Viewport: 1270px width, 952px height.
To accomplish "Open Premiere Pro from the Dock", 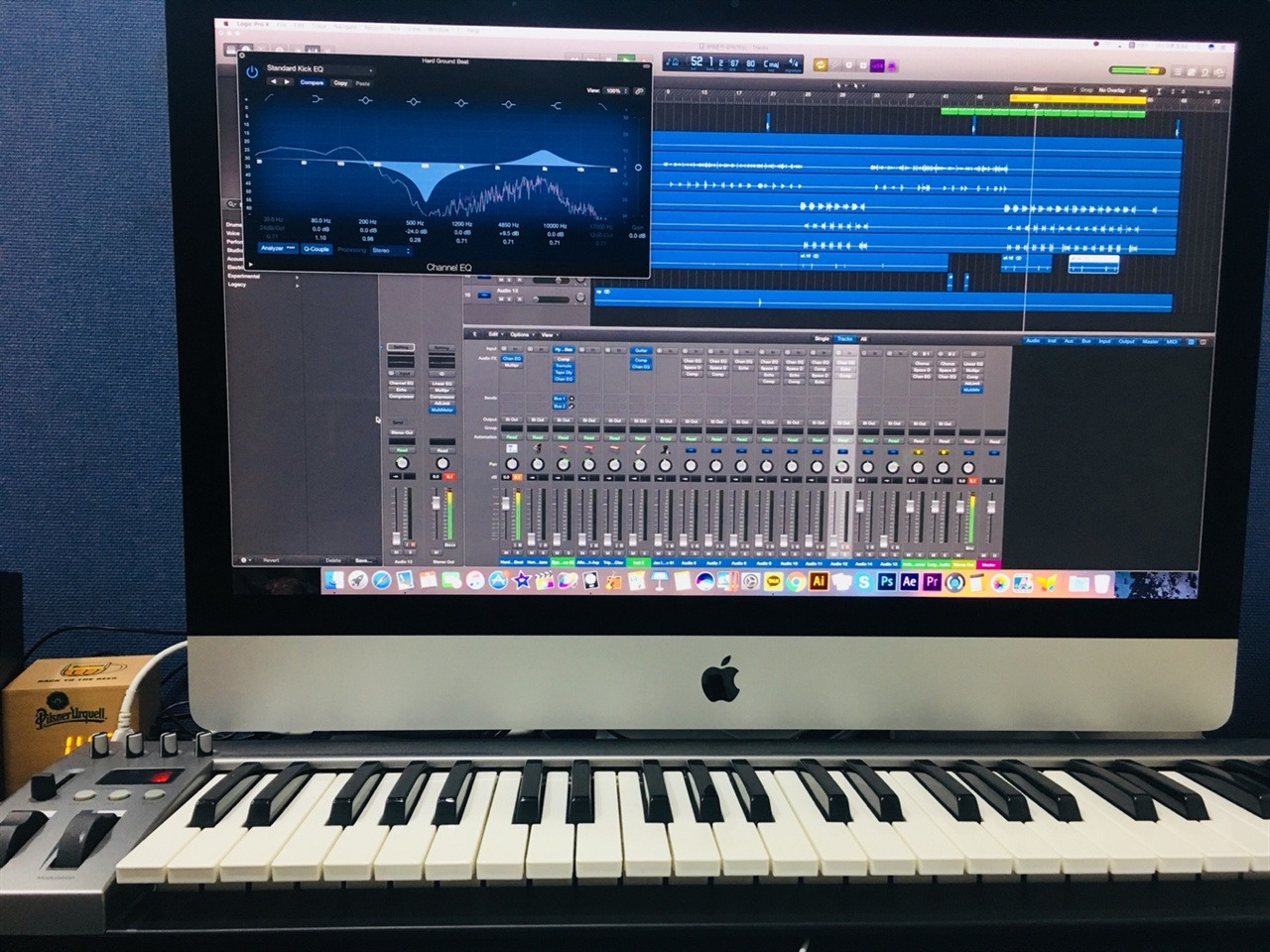I will (932, 582).
